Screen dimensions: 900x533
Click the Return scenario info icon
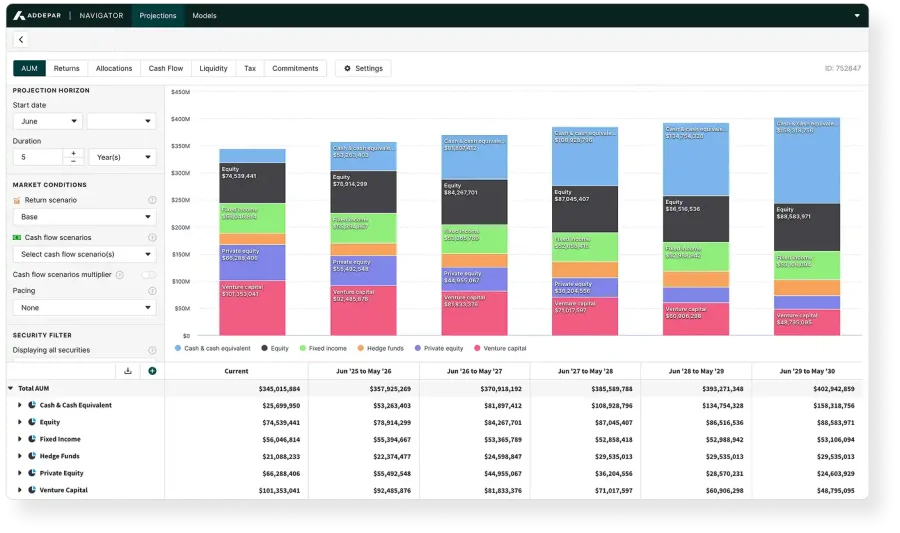coord(152,200)
